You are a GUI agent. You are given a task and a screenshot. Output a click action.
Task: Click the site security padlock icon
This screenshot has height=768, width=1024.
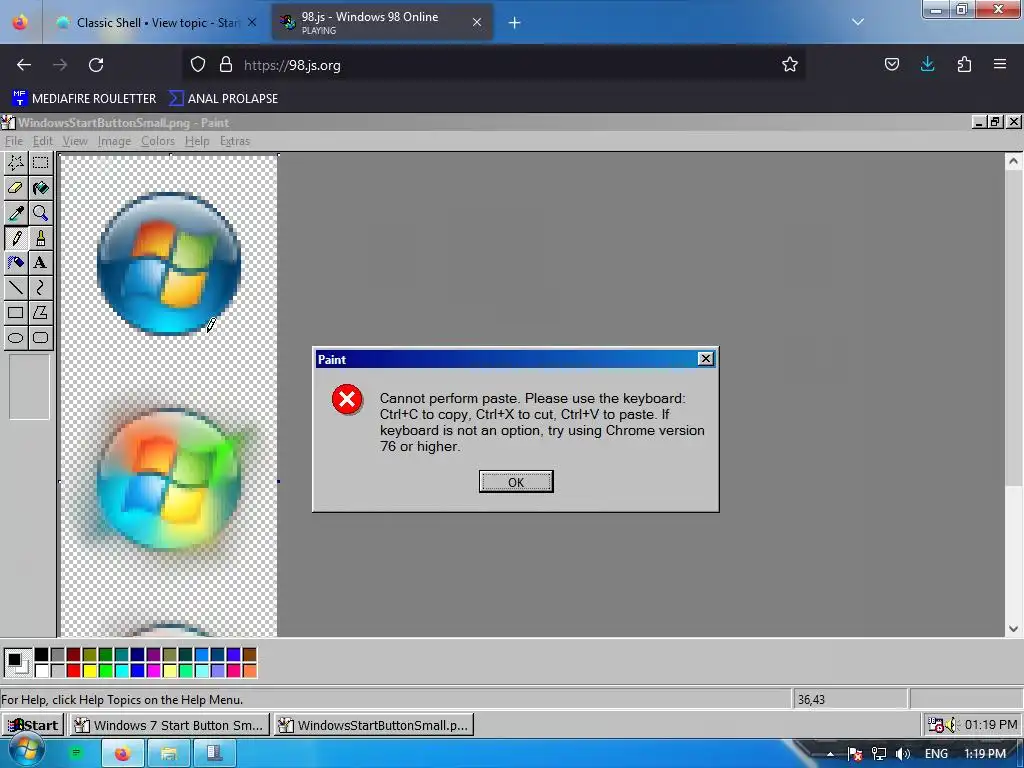(x=225, y=65)
